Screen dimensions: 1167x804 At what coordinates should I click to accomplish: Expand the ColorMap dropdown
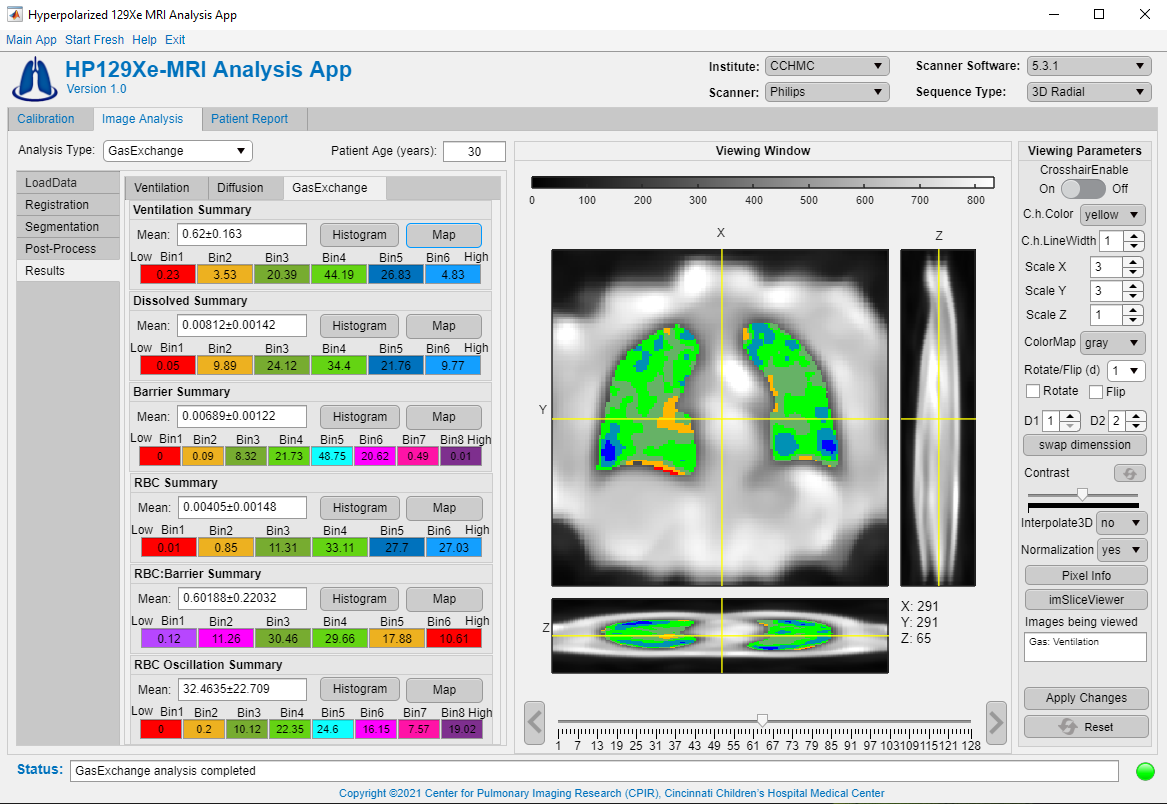click(x=1113, y=343)
